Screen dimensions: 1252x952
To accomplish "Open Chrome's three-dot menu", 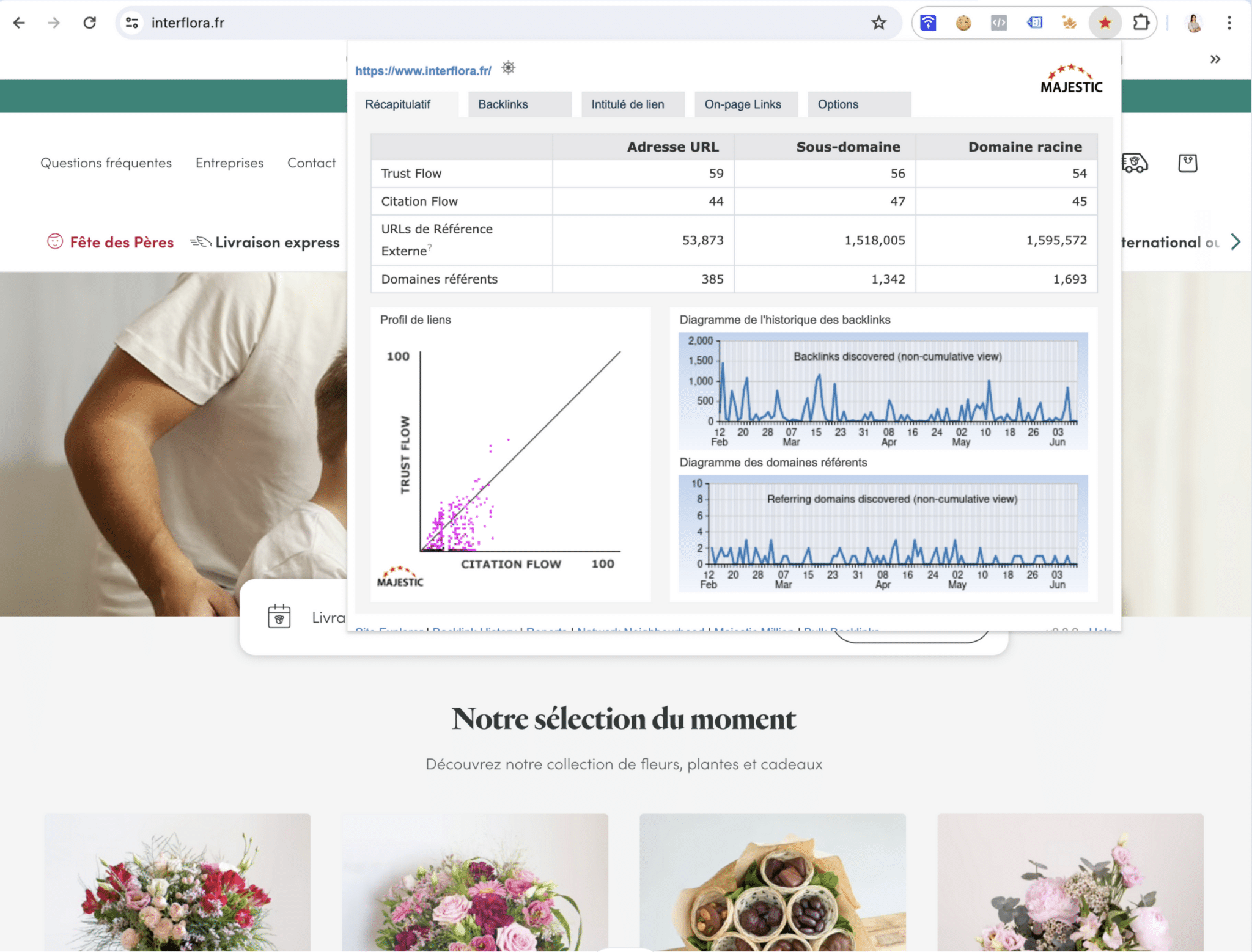I will (x=1229, y=23).
